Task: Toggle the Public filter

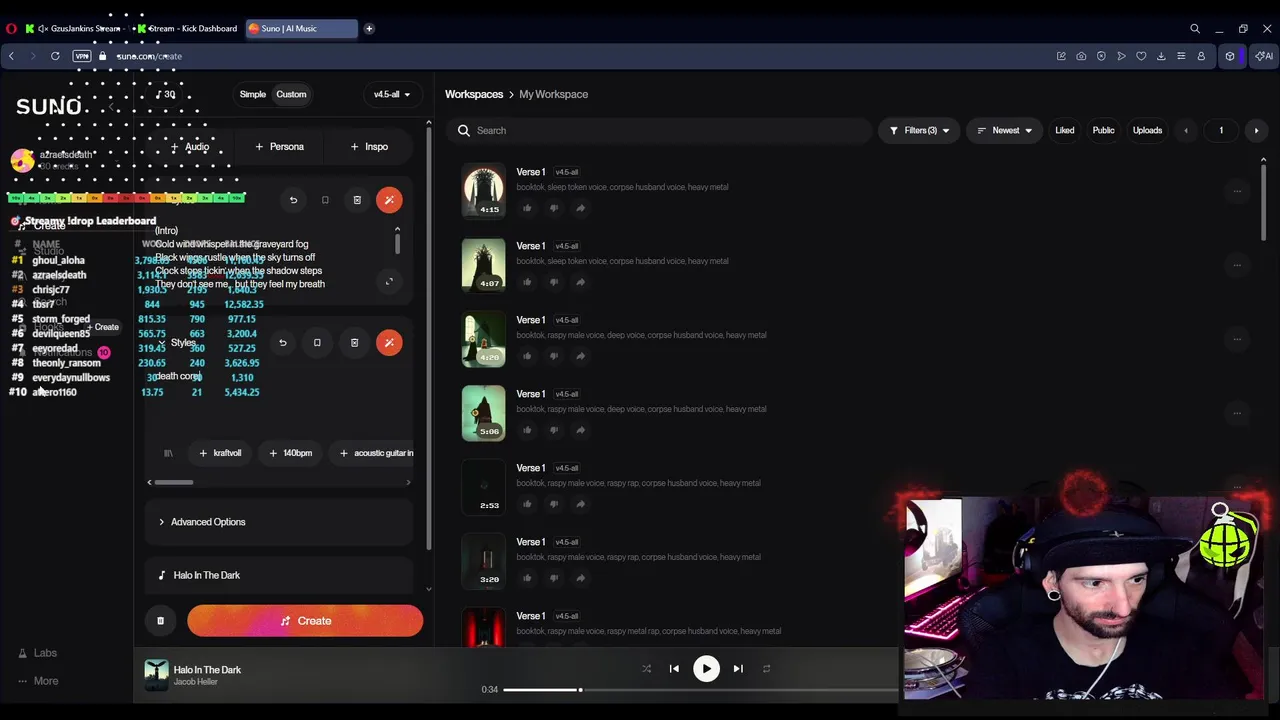Action: tap(1103, 130)
